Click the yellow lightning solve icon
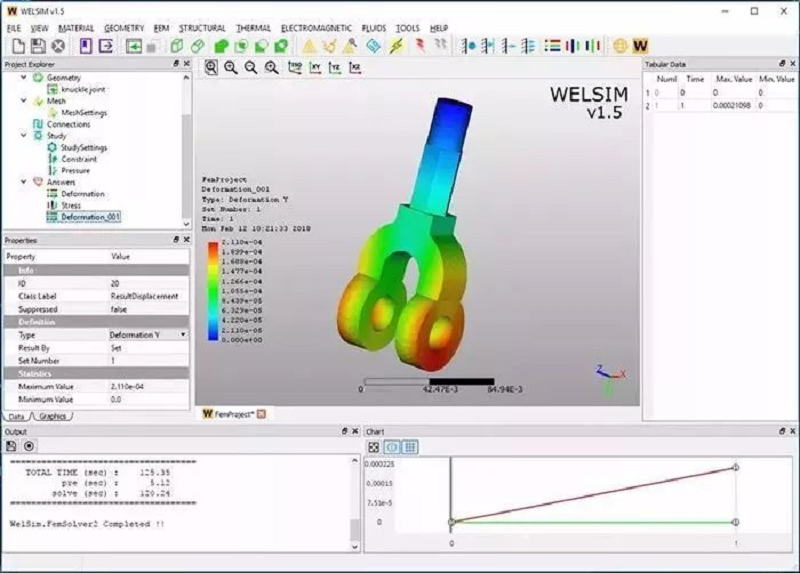The height and width of the screenshot is (573, 800). coord(395,46)
